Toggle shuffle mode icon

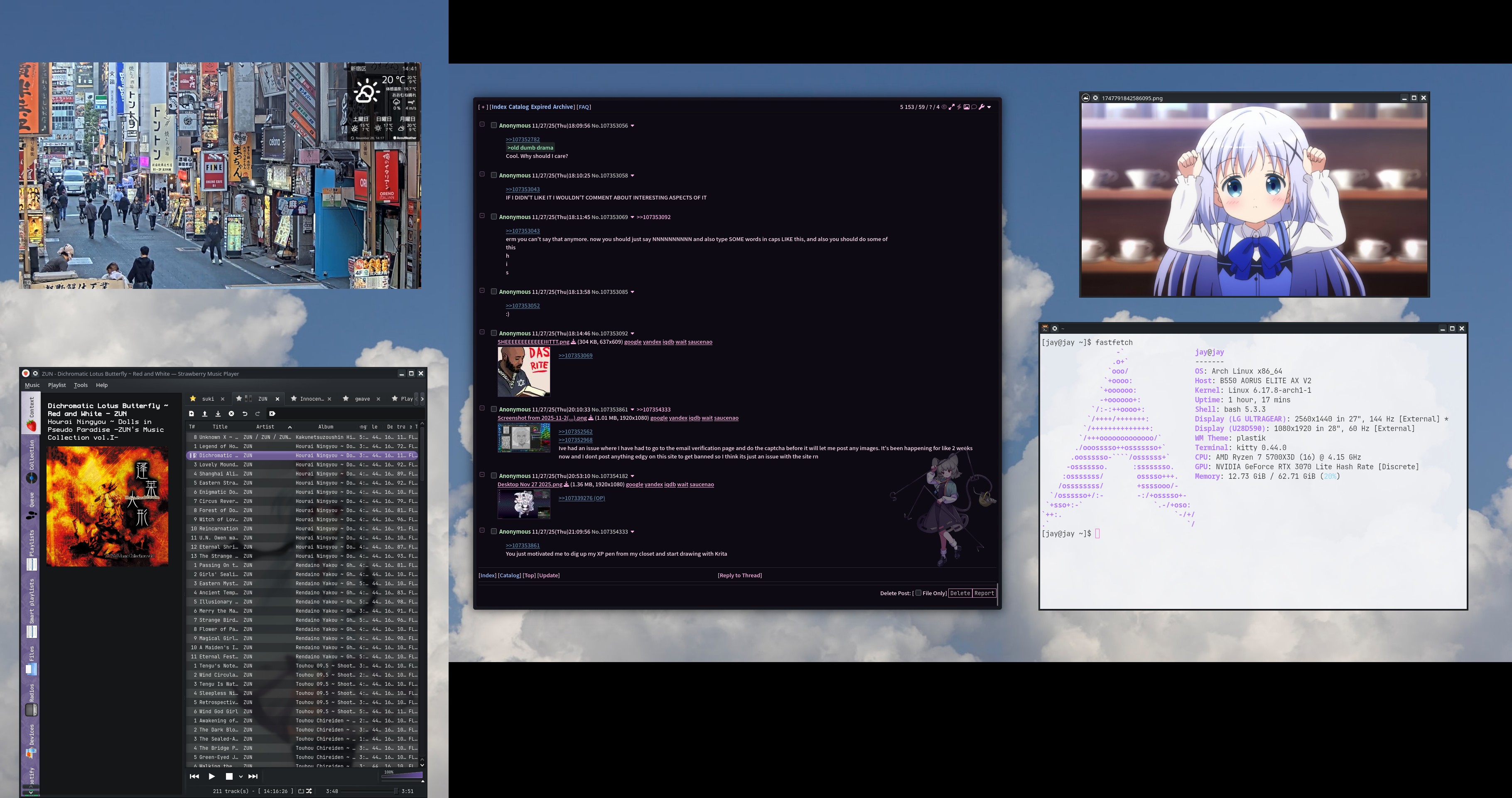pos(309,791)
